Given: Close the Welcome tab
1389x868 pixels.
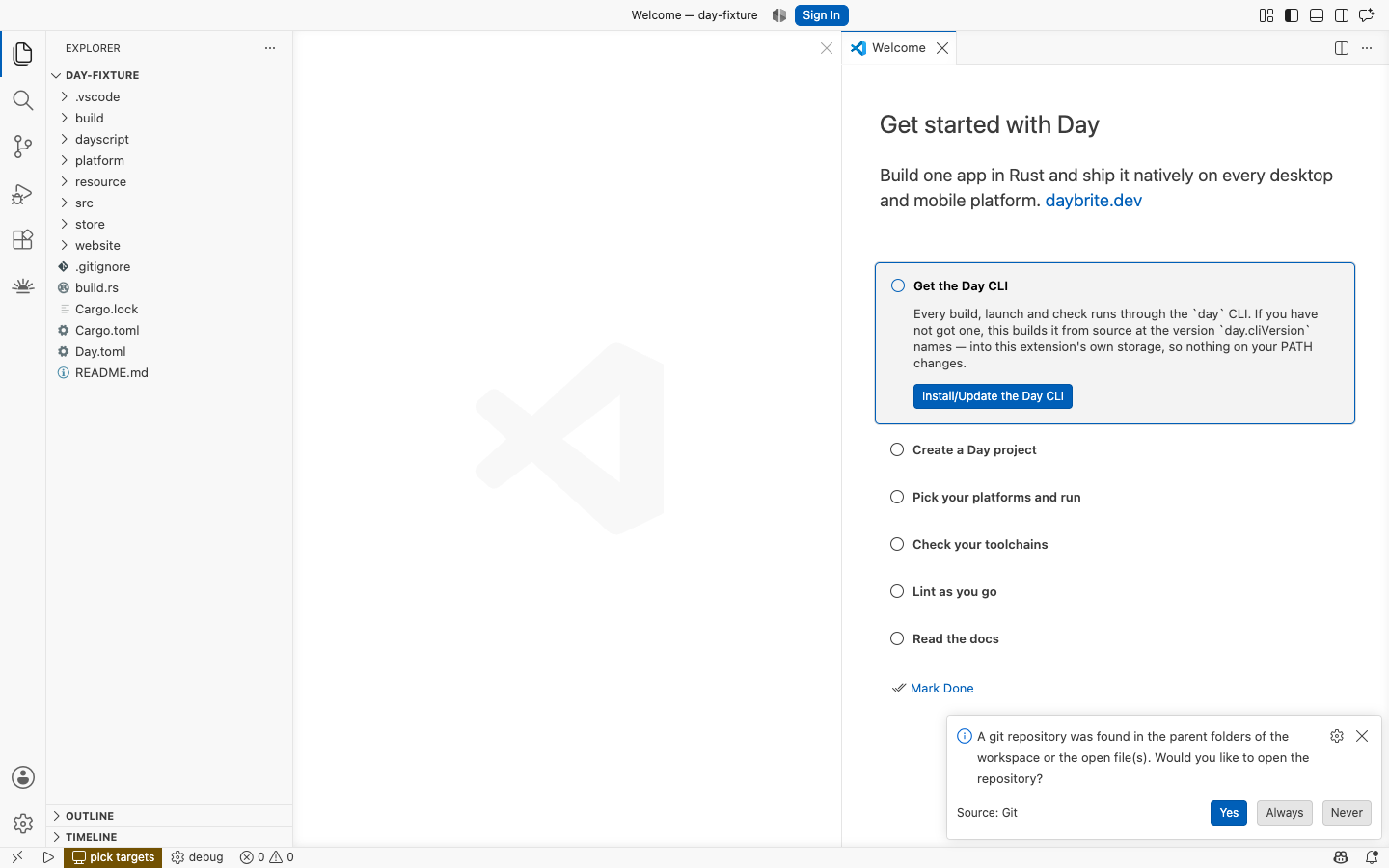Looking at the screenshot, I should [x=942, y=48].
